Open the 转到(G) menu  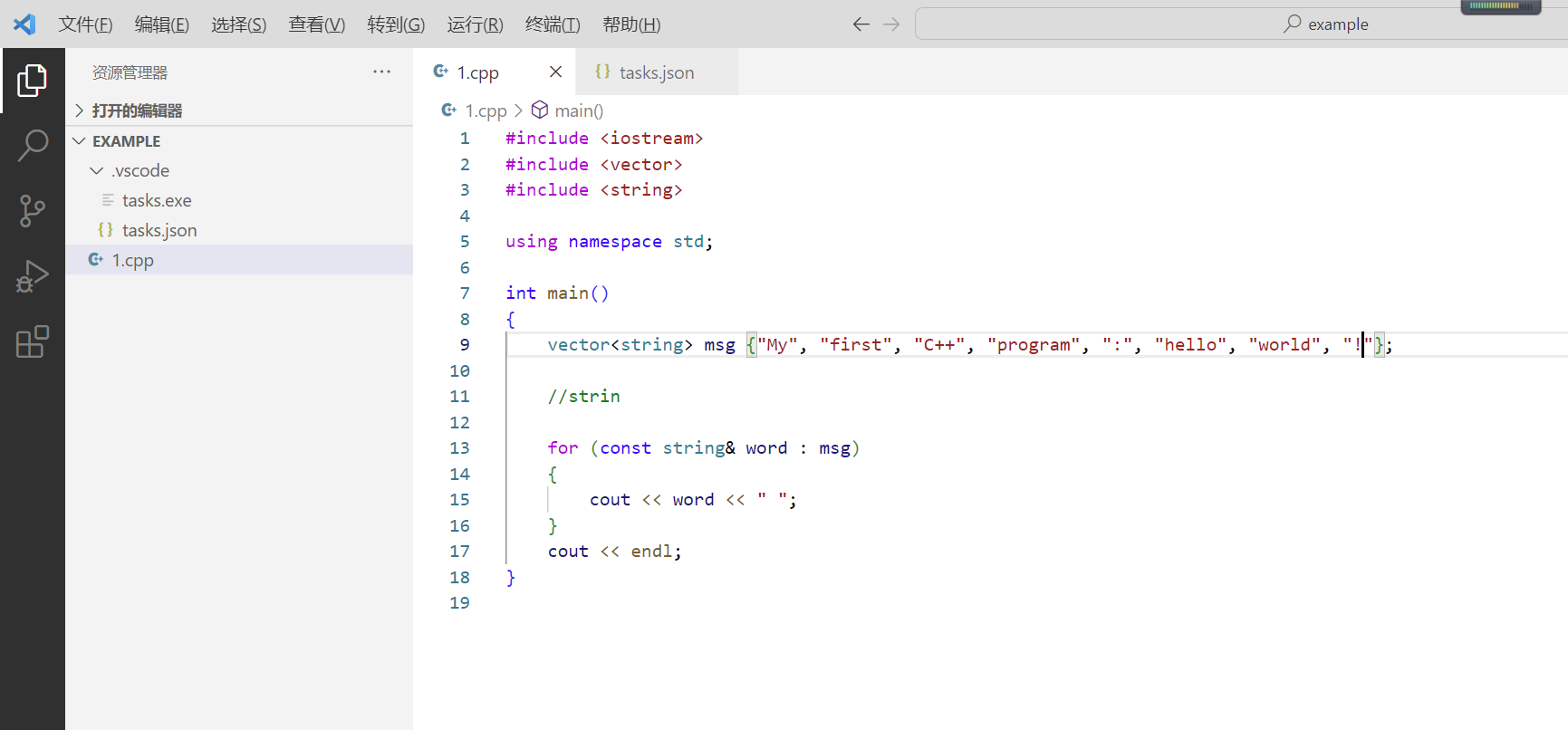point(396,24)
